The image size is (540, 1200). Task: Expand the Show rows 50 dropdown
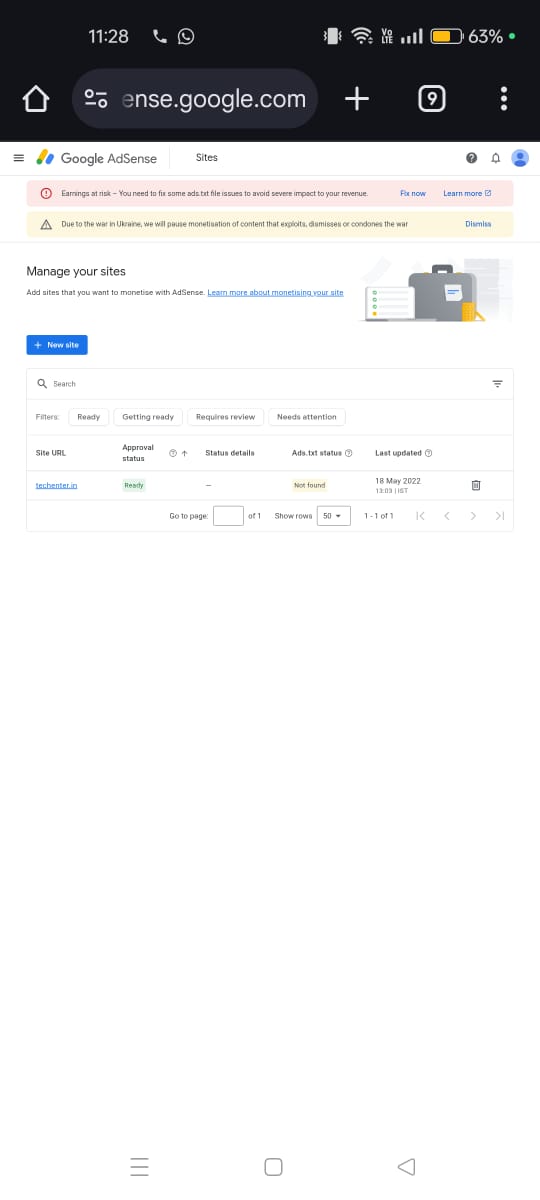(x=334, y=516)
